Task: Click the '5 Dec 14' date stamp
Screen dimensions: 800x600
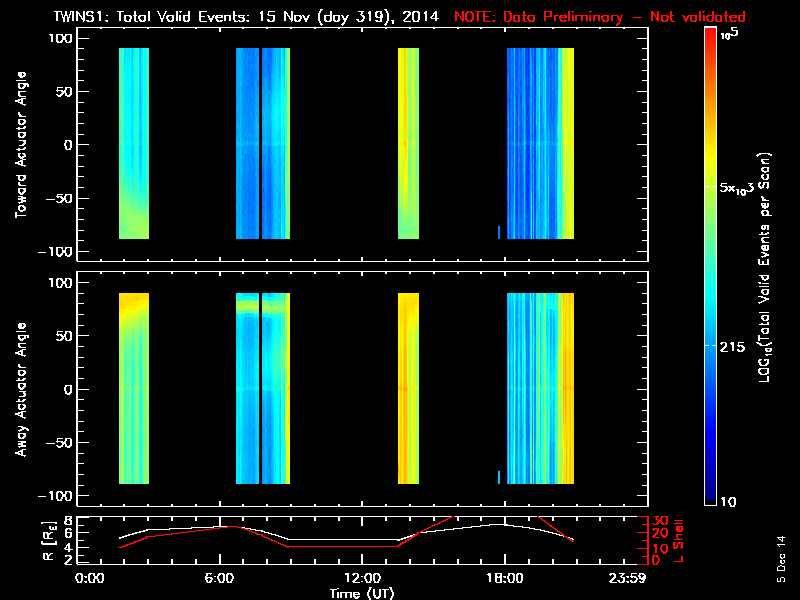Action: [x=780, y=565]
